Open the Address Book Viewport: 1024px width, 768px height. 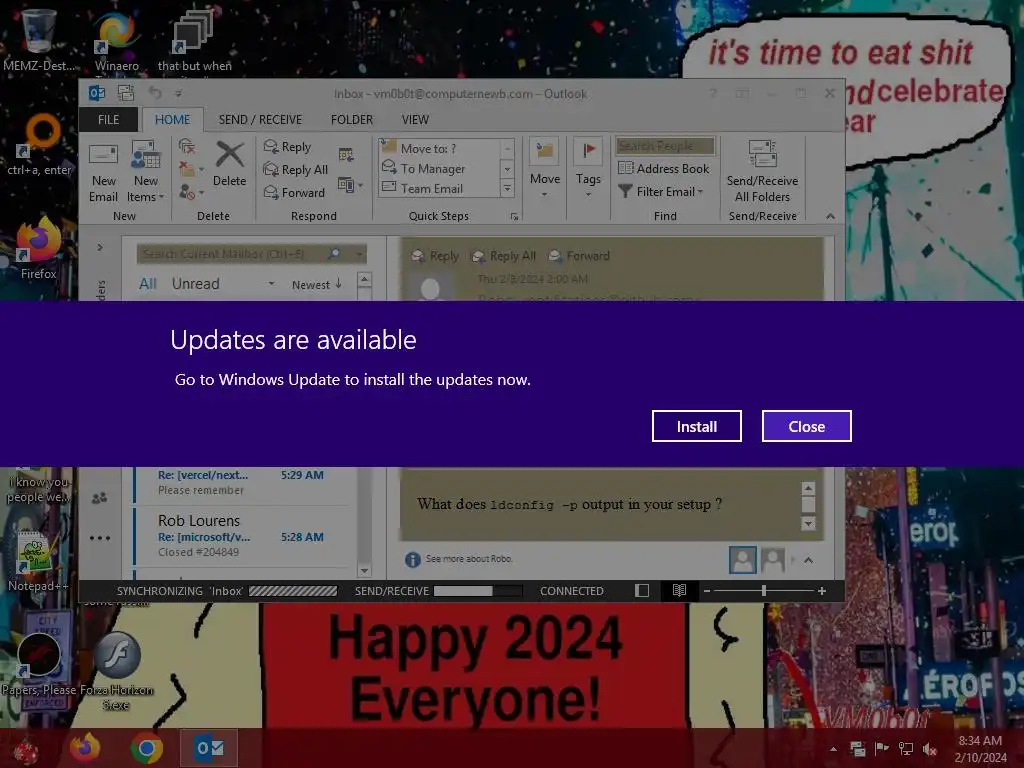coord(664,168)
